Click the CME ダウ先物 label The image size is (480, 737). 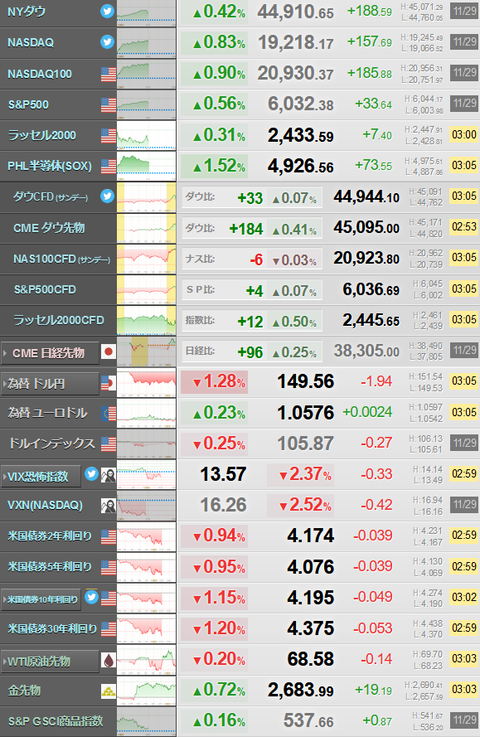(x=49, y=228)
